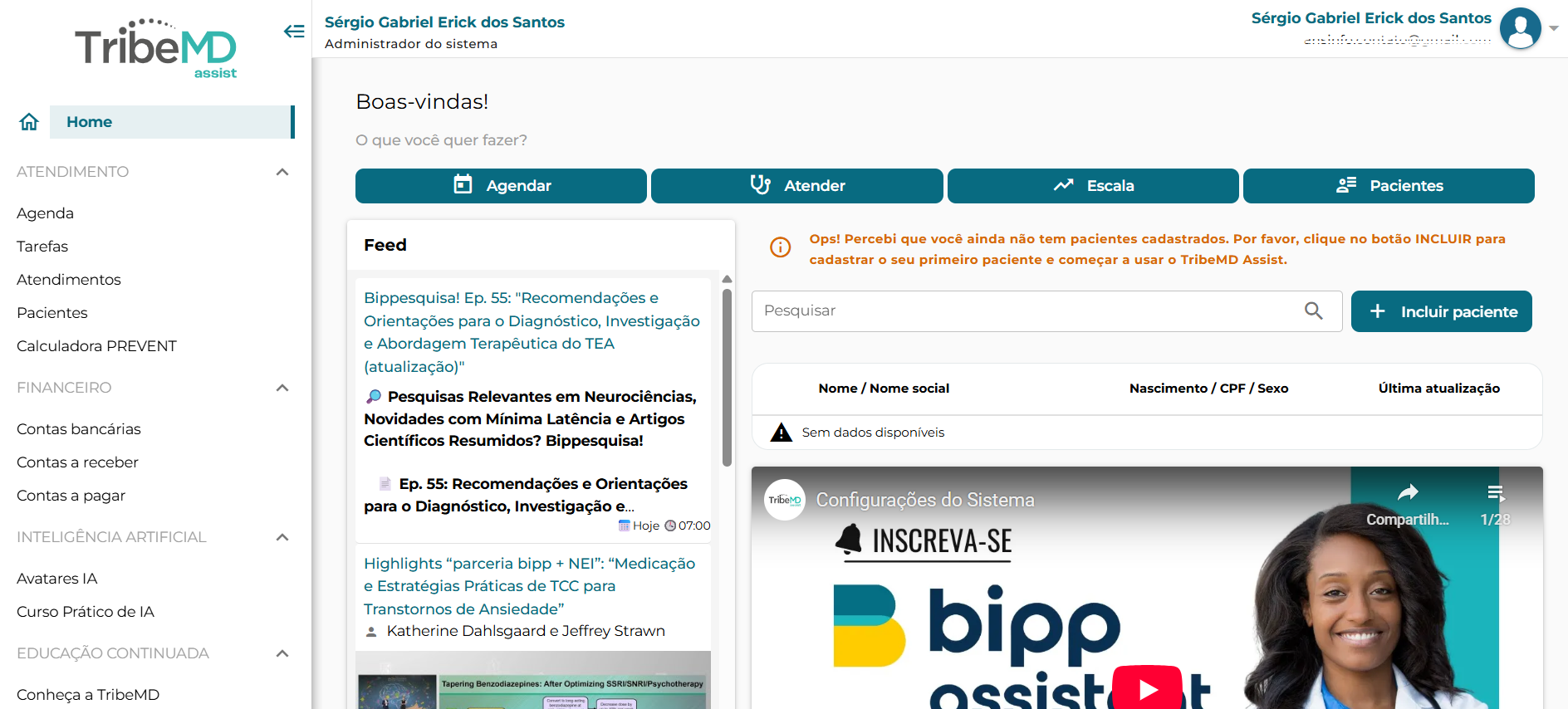Viewport: 1568px width, 709px height.
Task: Click the Pacientes teal button
Action: [1389, 186]
